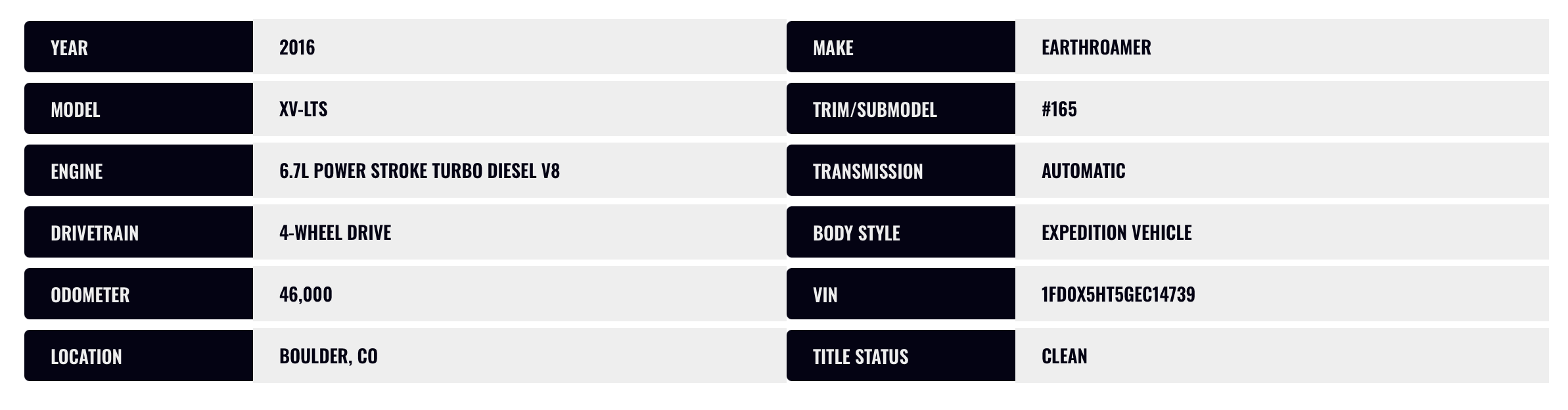Select the AUTOMATIC transmission value
Image resolution: width=1568 pixels, height=410 pixels.
pos(1084,171)
